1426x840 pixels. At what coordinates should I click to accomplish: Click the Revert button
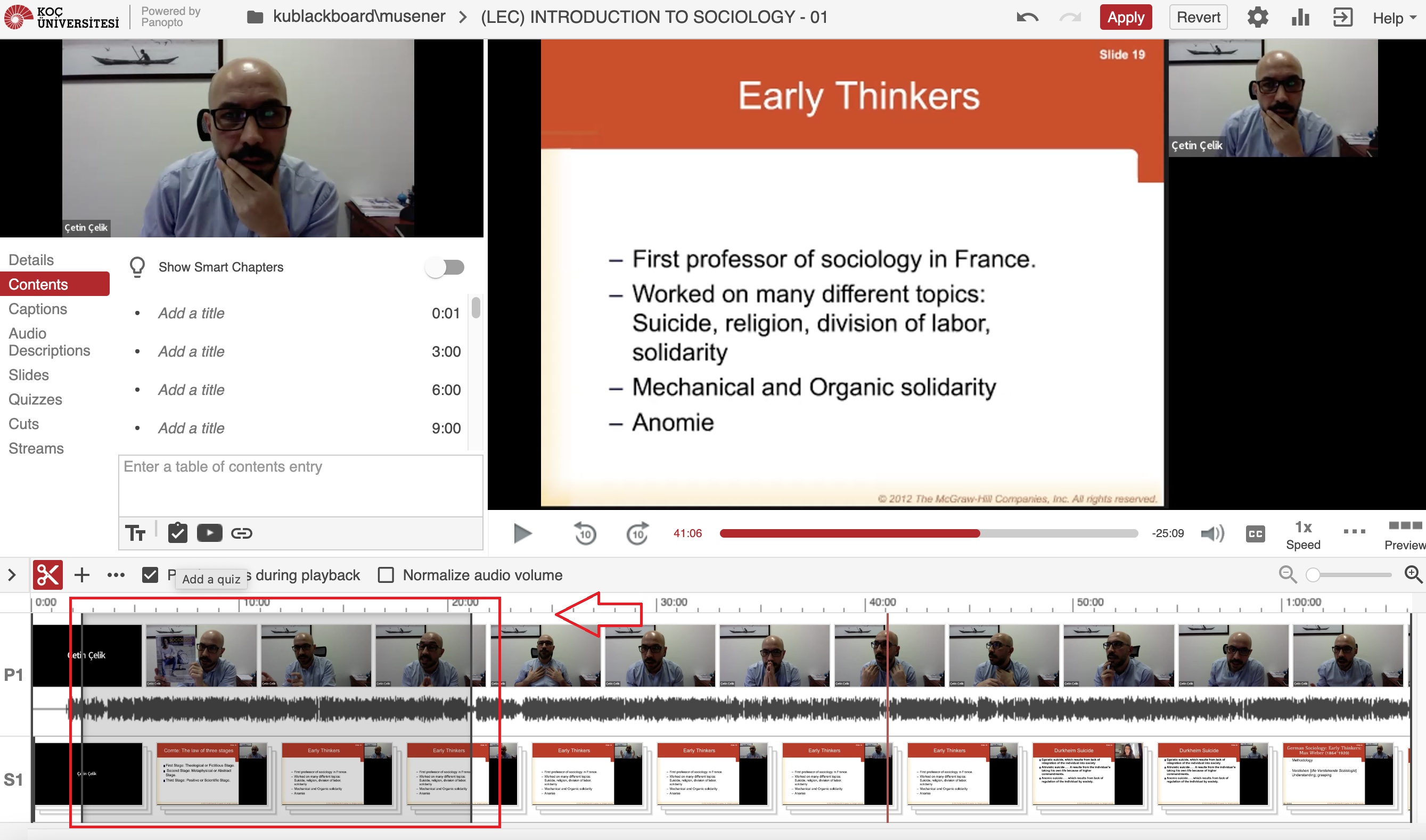(x=1198, y=18)
